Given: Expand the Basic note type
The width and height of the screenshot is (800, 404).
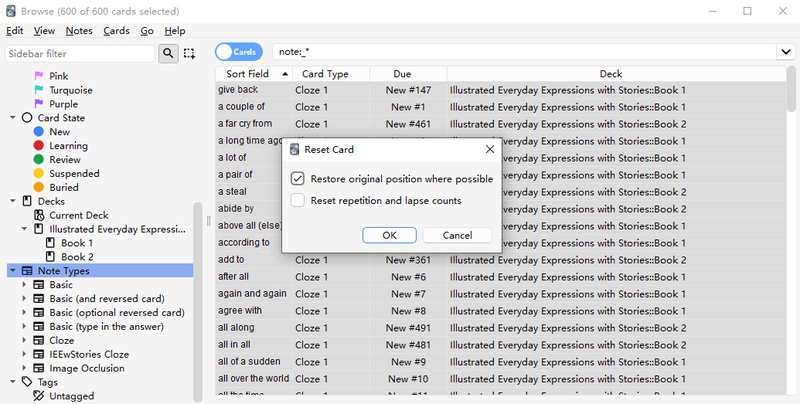Looking at the screenshot, I should [24, 285].
